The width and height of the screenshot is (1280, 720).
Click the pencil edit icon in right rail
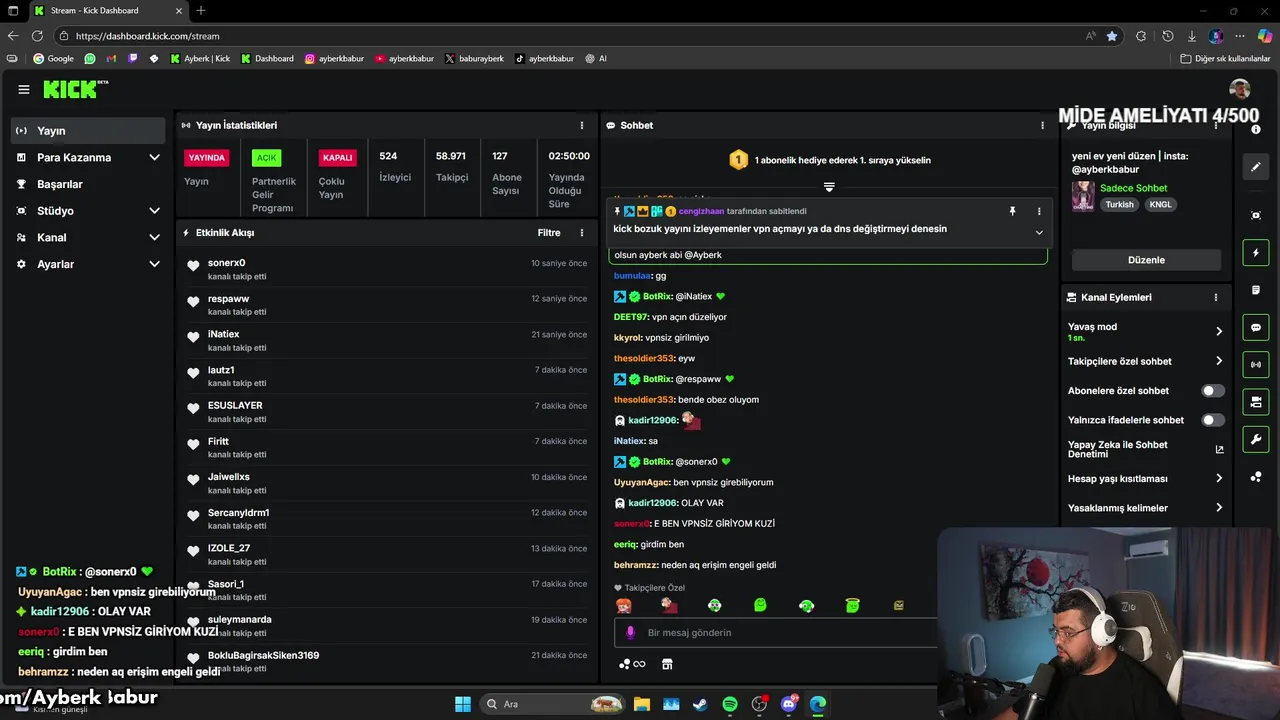(1256, 167)
